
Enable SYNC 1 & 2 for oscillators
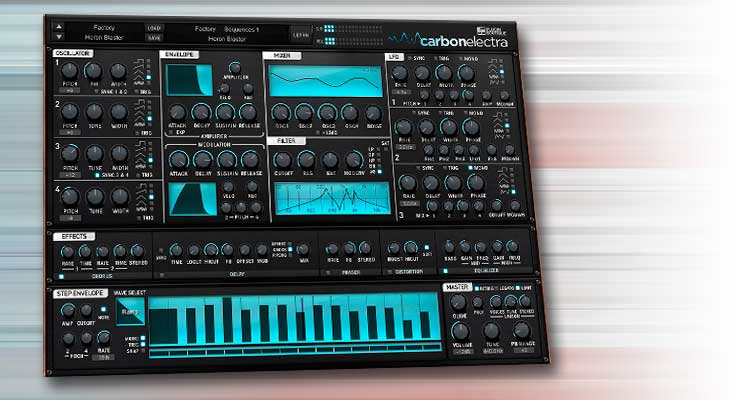tap(97, 91)
